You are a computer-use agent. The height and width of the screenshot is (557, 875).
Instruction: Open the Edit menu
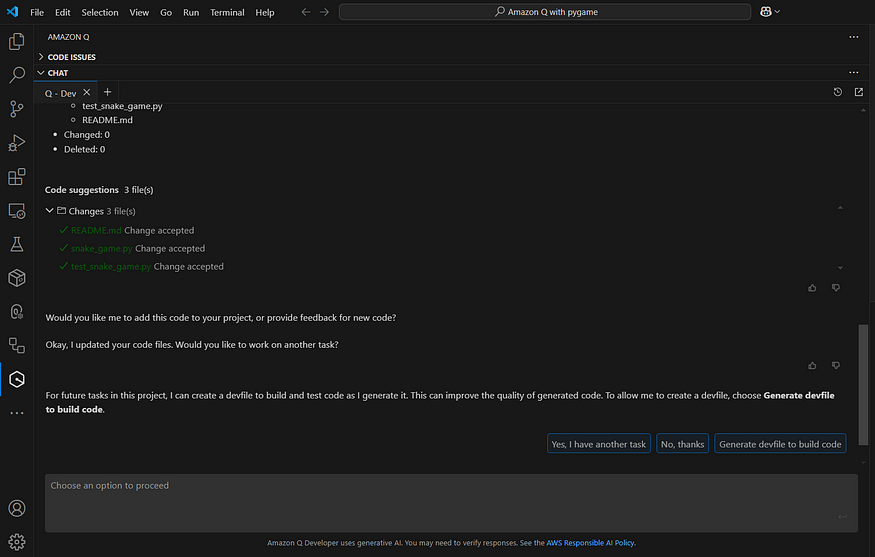click(x=62, y=12)
